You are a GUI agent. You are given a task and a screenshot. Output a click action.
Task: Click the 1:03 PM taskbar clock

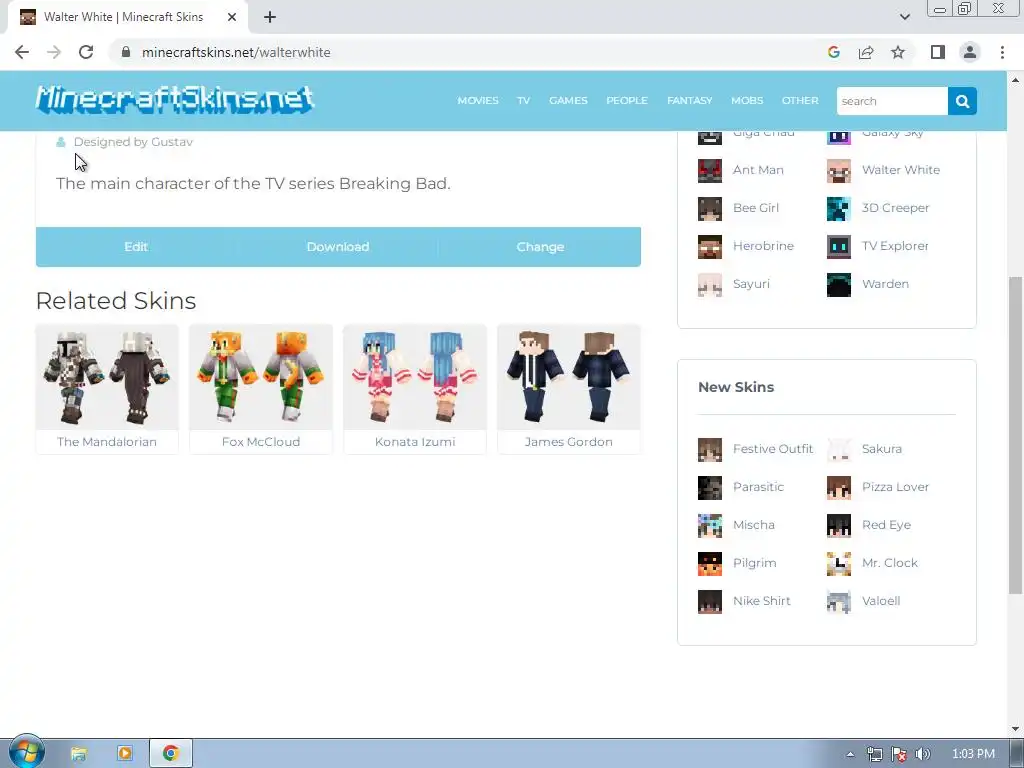[x=973, y=754]
